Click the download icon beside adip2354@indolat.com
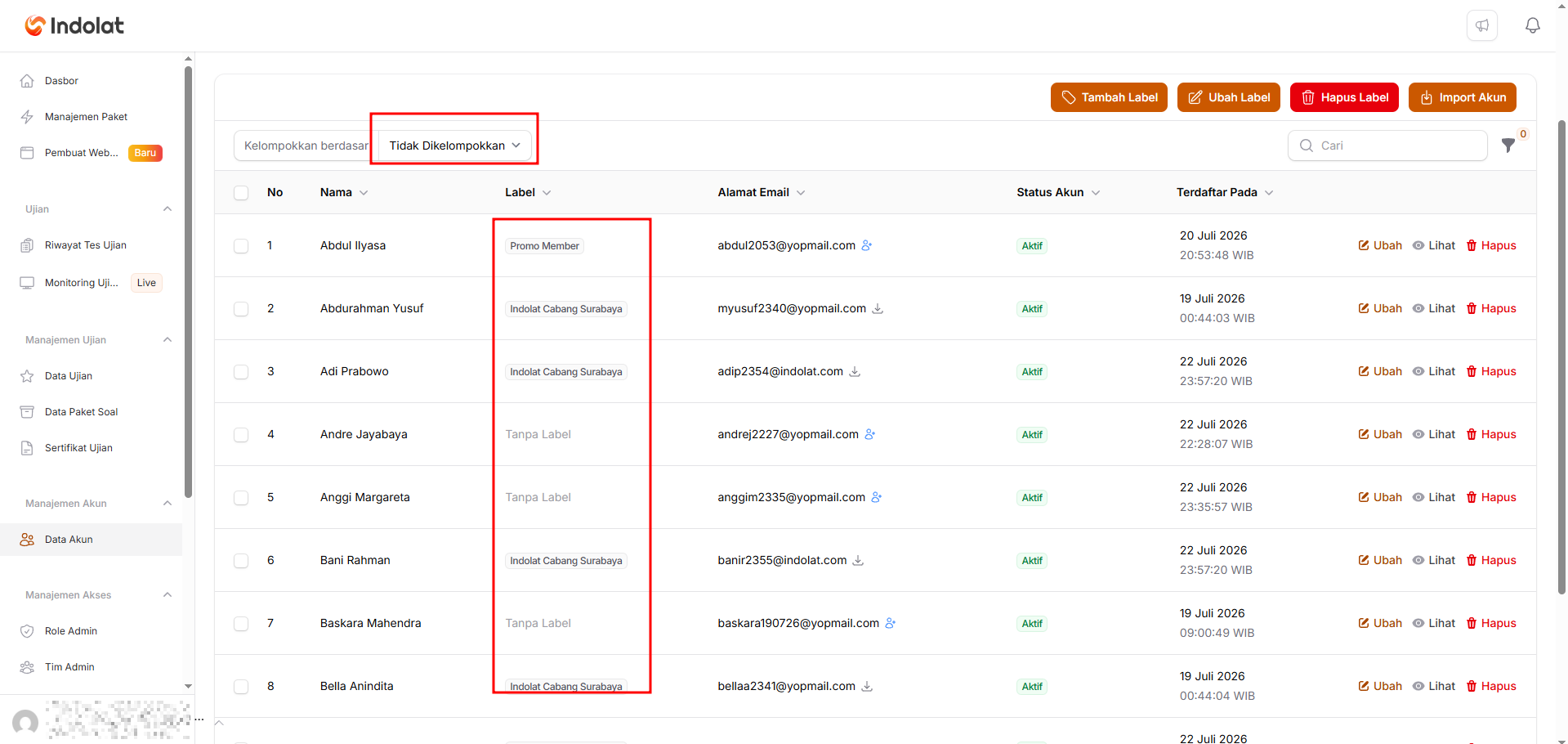1568x744 pixels. [855, 371]
